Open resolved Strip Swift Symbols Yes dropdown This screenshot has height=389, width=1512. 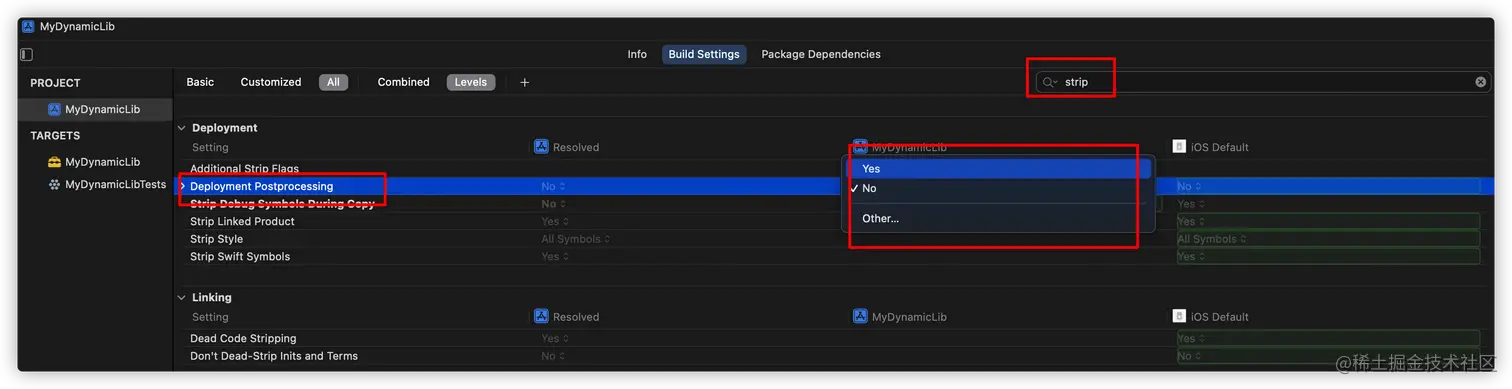(554, 256)
